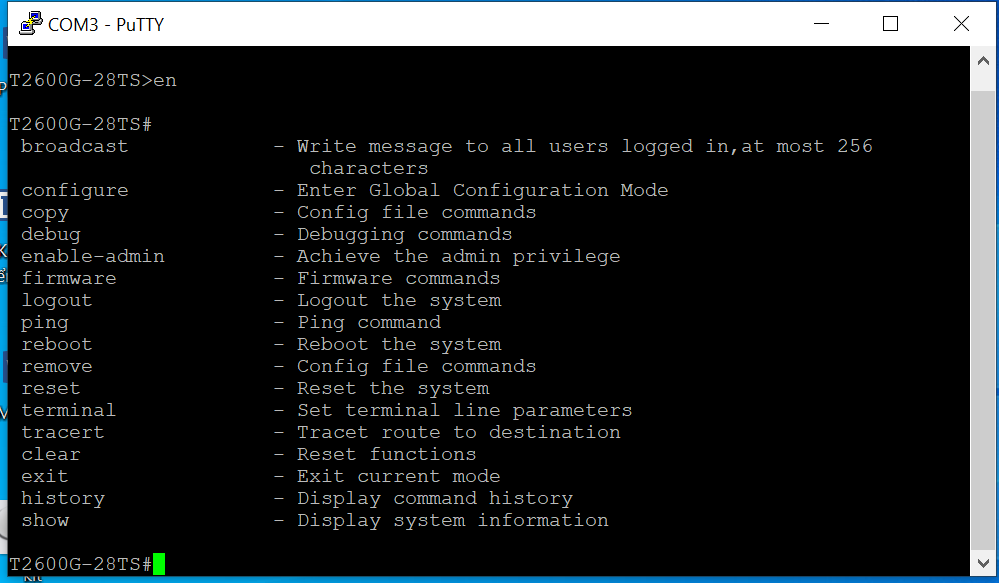
Task: Open the PuTTY system menu icon
Action: pos(30,23)
